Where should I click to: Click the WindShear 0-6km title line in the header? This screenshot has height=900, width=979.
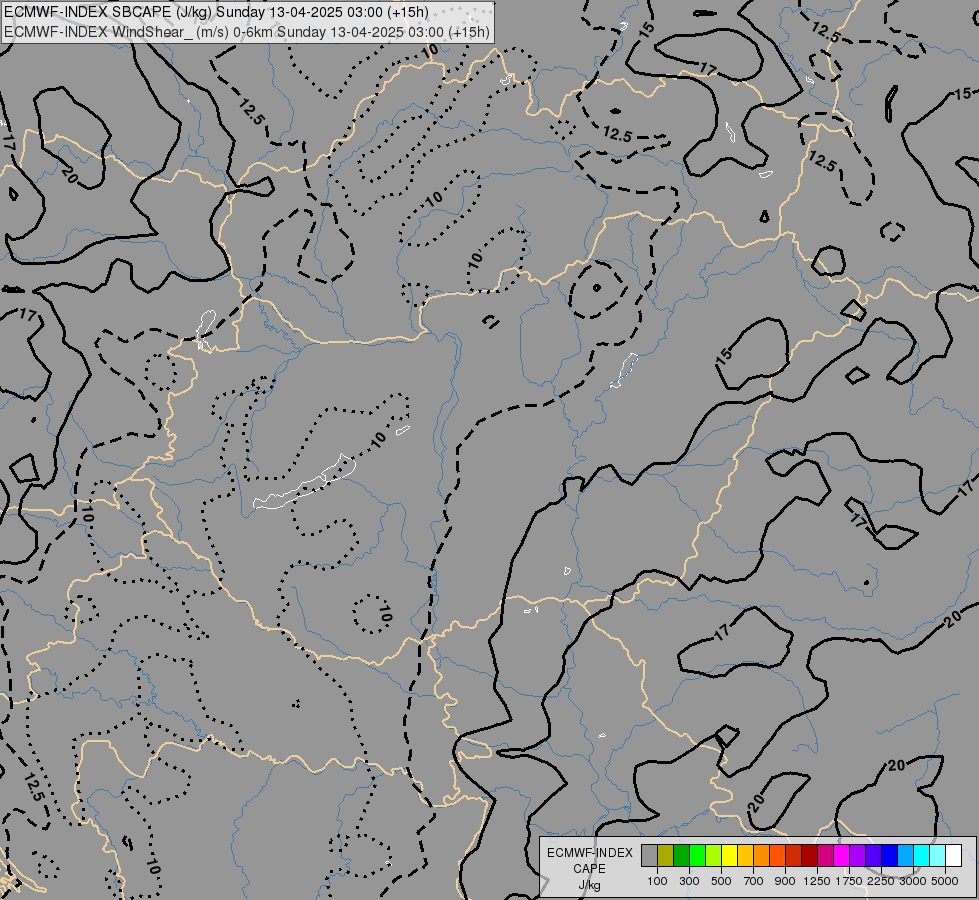pos(247,32)
